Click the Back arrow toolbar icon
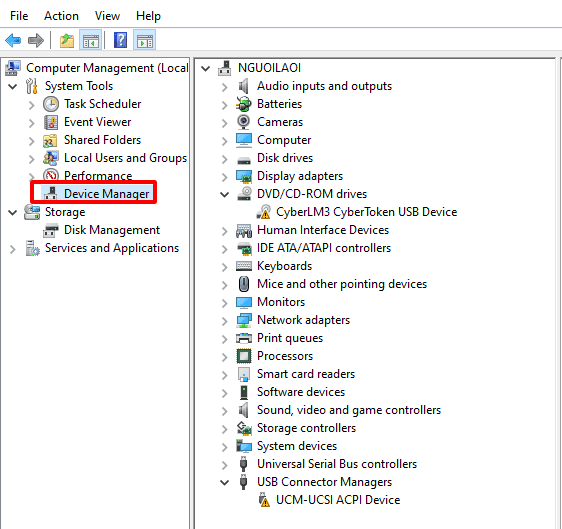 (13, 40)
